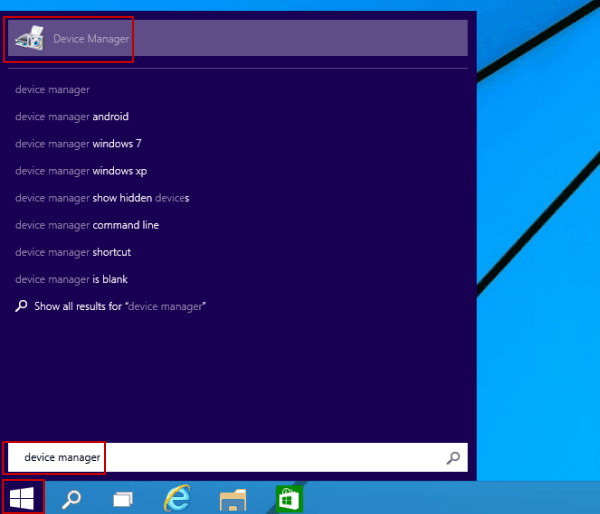
Task: Click magnifier icon beside Show all results
Action: tap(21, 306)
